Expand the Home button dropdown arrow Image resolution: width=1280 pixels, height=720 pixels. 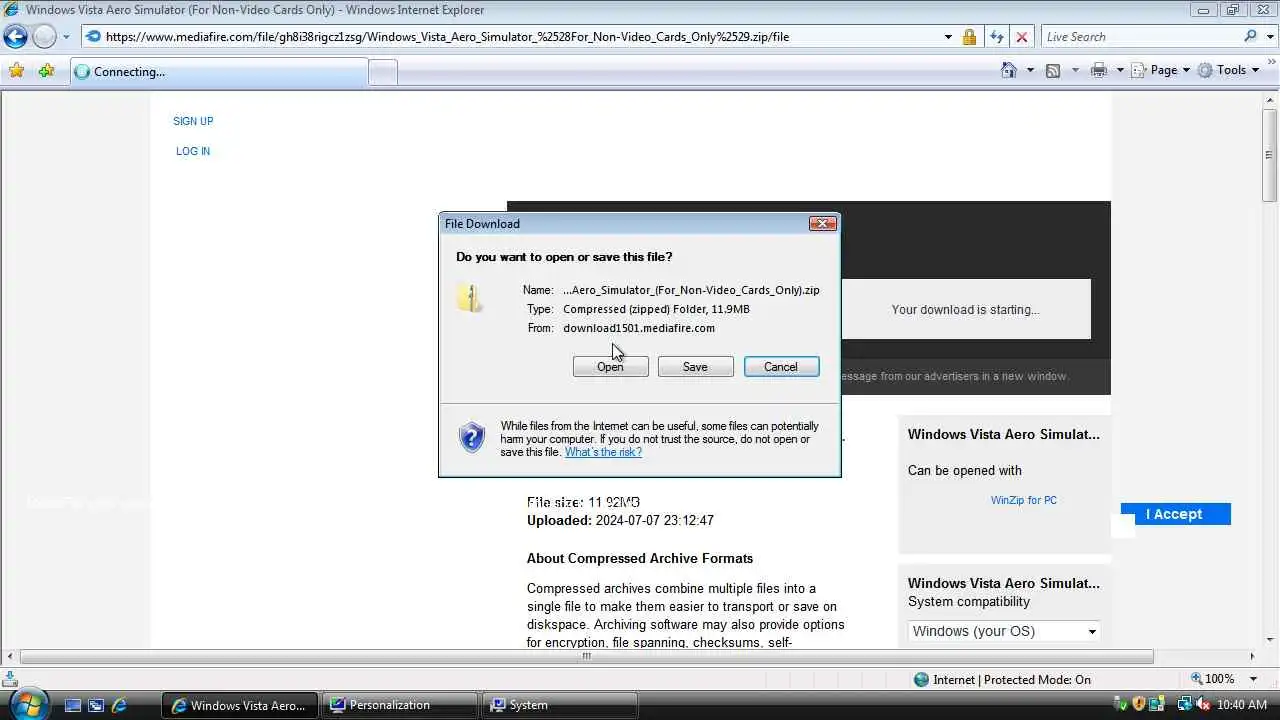[x=1029, y=70]
